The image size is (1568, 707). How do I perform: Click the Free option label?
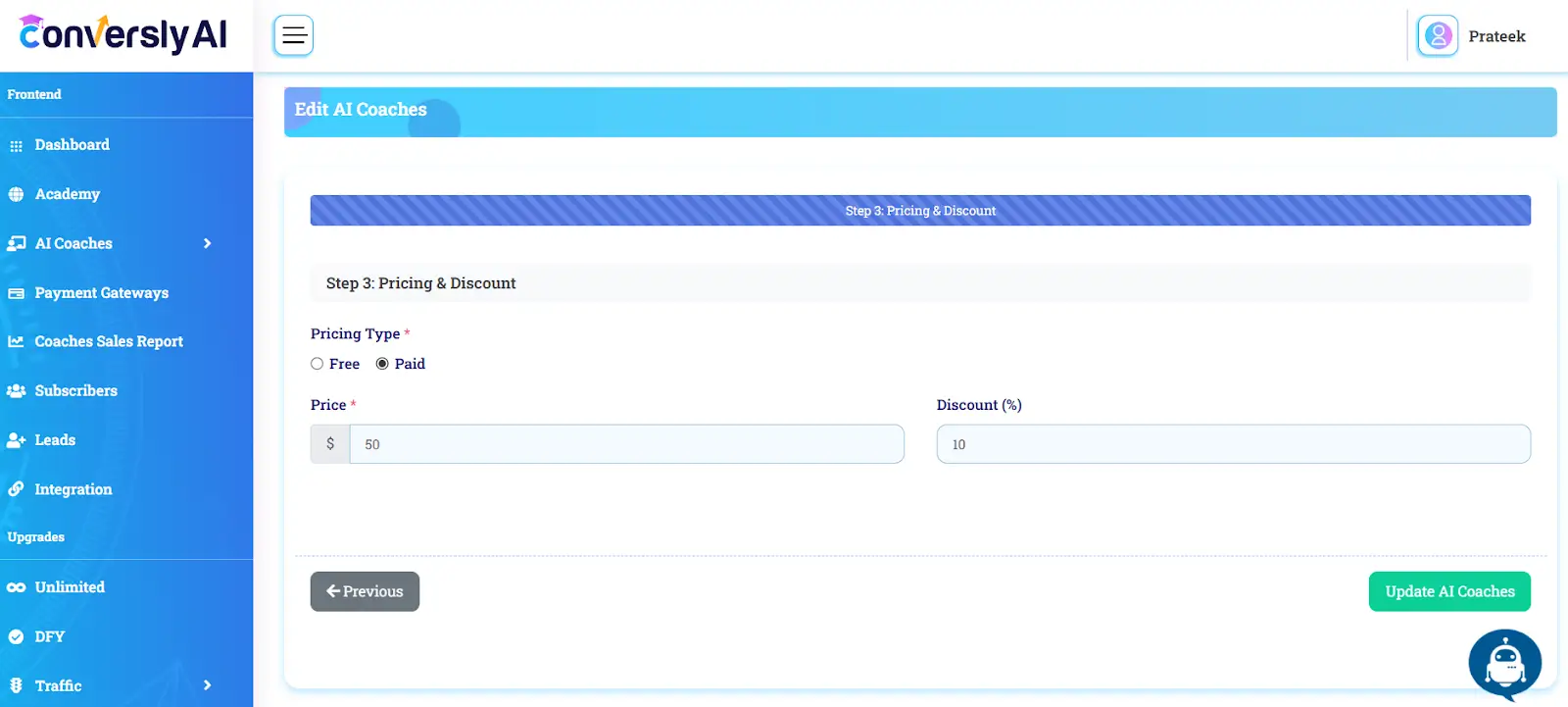click(344, 364)
